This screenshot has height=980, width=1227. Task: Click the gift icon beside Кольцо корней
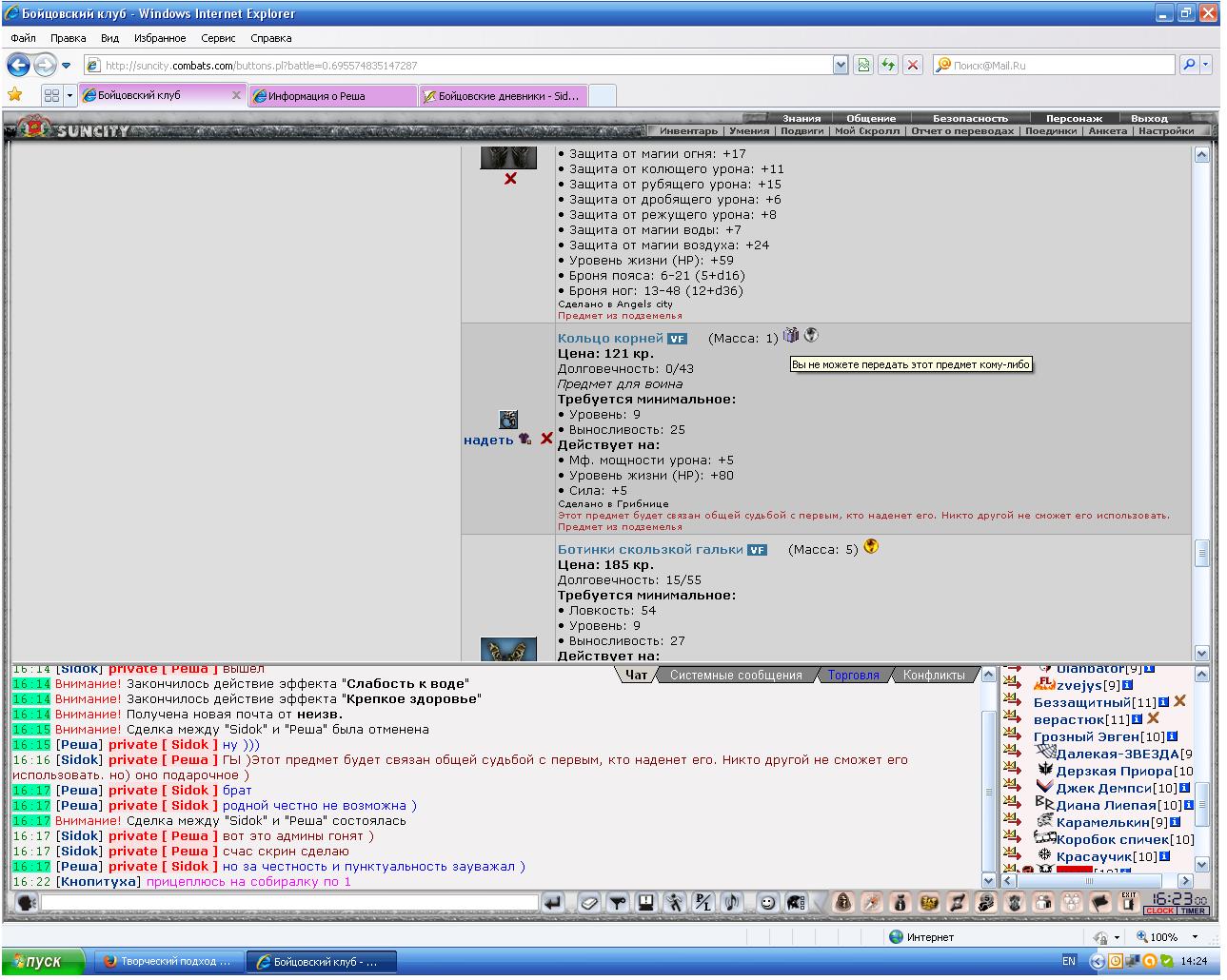(791, 336)
